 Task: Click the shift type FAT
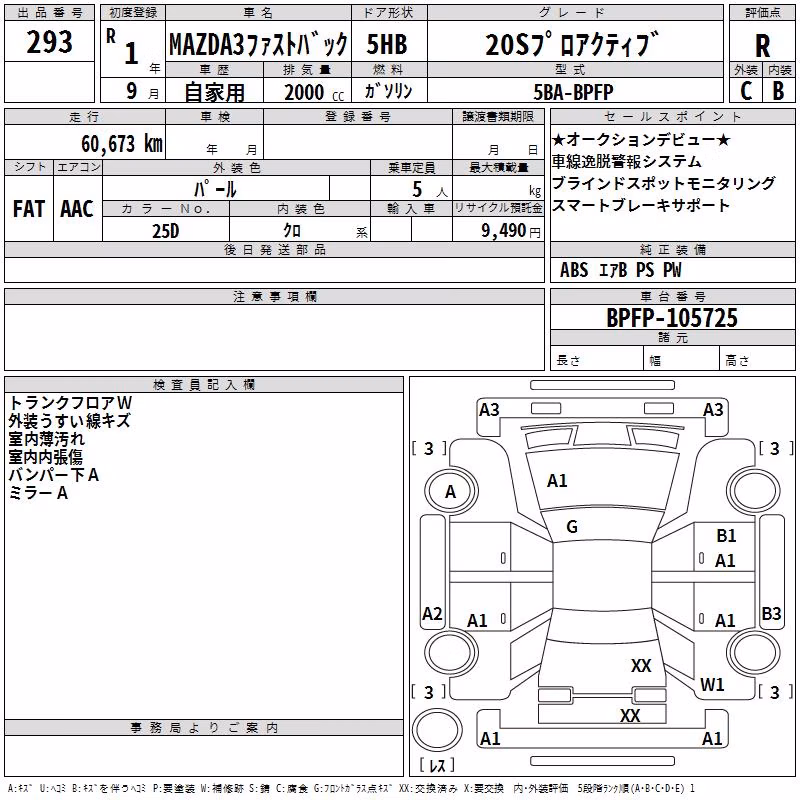[x=29, y=209]
